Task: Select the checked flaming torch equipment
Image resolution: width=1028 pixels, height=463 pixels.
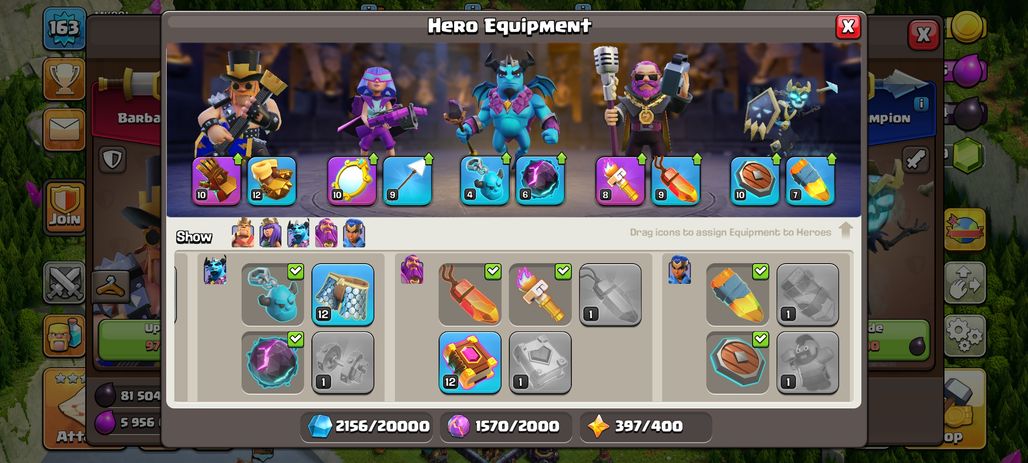Action: pyautogui.click(x=540, y=294)
